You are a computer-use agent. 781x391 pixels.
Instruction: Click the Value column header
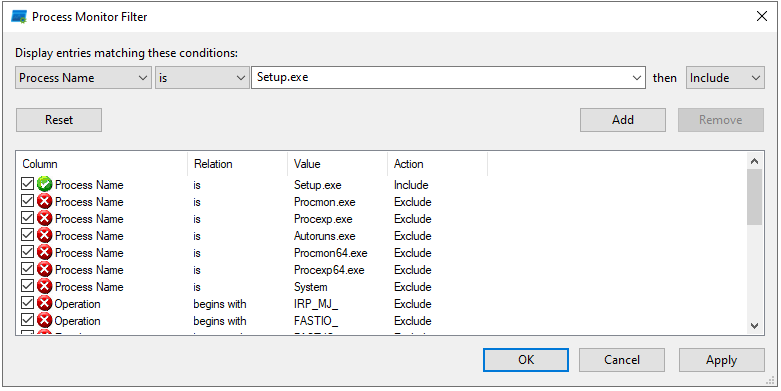(338, 164)
